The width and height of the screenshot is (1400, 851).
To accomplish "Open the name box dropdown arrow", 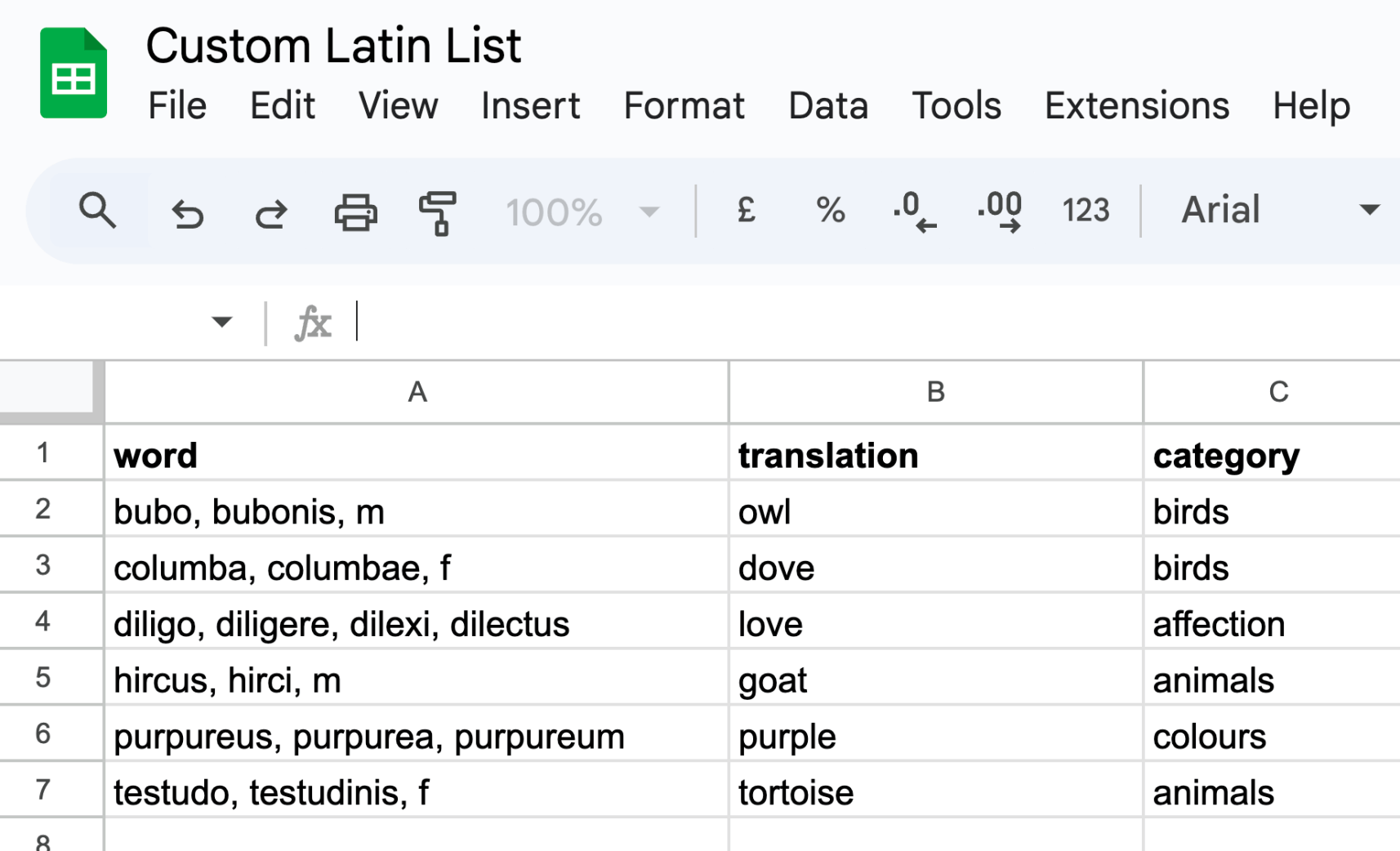I will point(221,322).
